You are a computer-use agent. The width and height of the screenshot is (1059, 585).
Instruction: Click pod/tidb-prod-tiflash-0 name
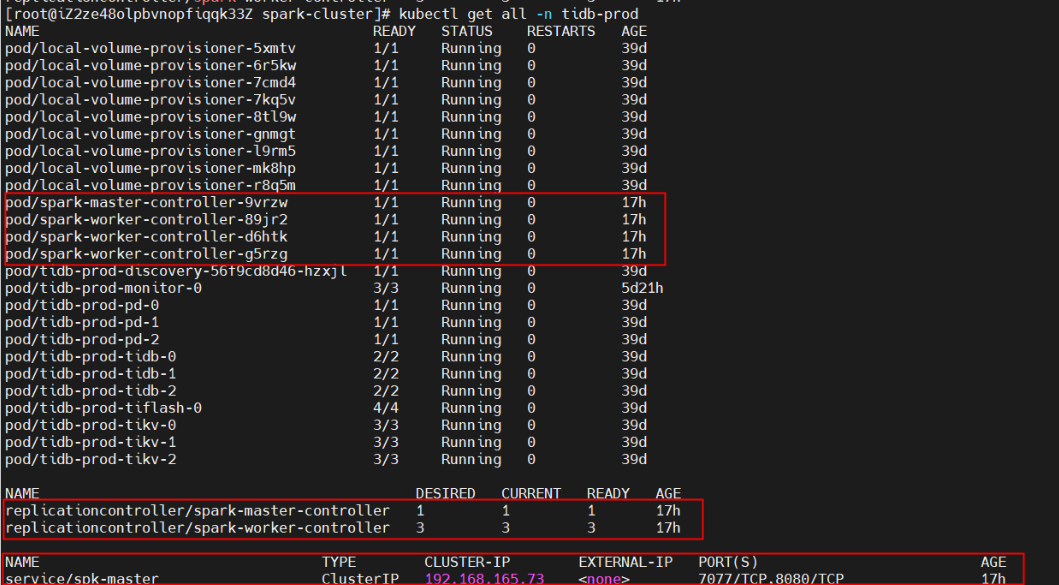(x=103, y=408)
